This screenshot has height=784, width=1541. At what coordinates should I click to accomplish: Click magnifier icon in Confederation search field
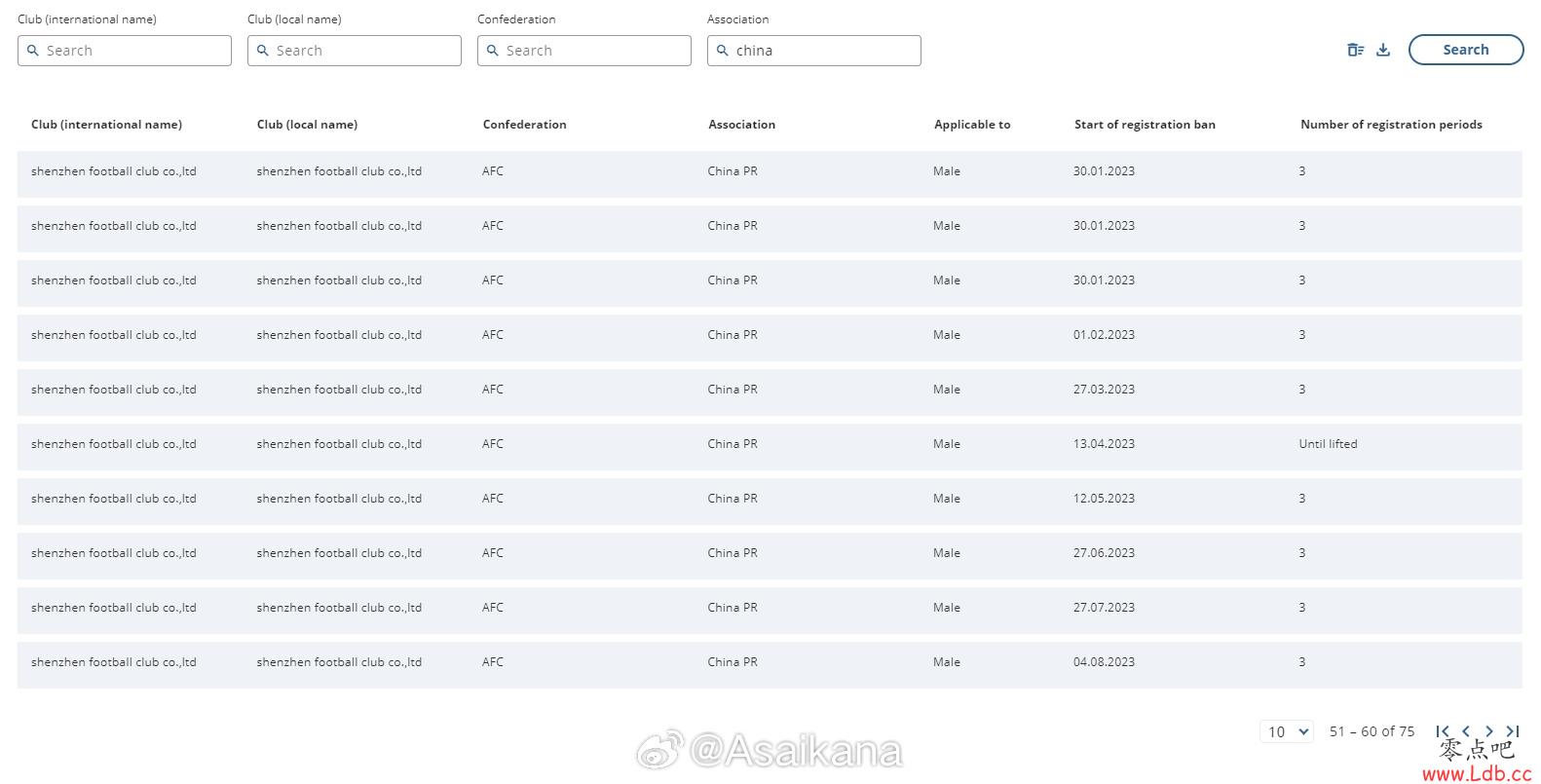(x=493, y=51)
